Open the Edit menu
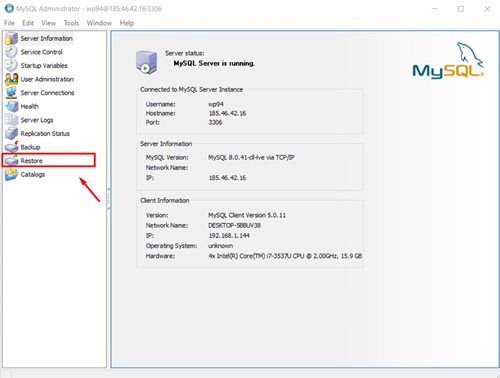Screen dimensions: 500x378 click(28, 23)
